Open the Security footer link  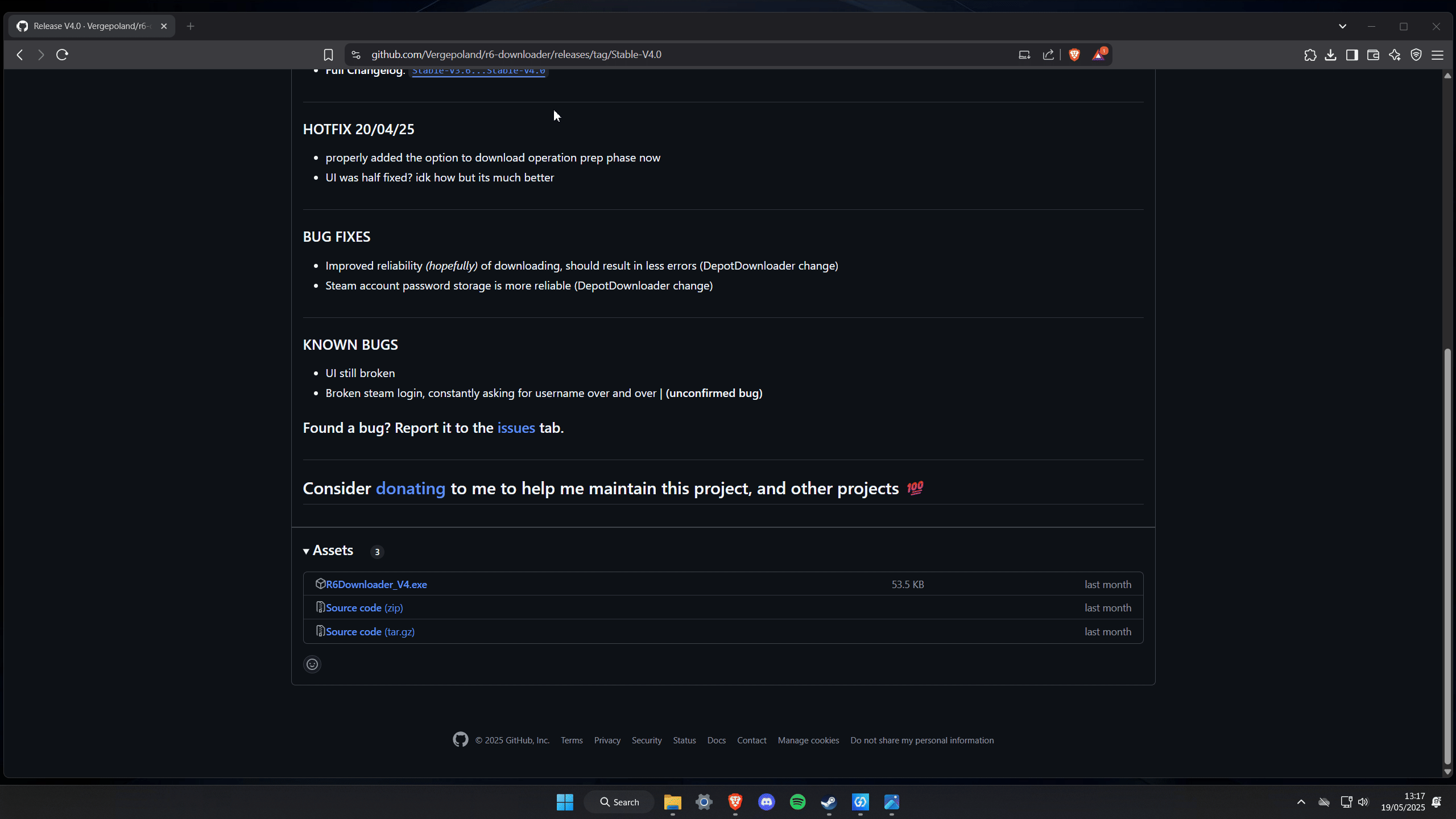(x=647, y=741)
